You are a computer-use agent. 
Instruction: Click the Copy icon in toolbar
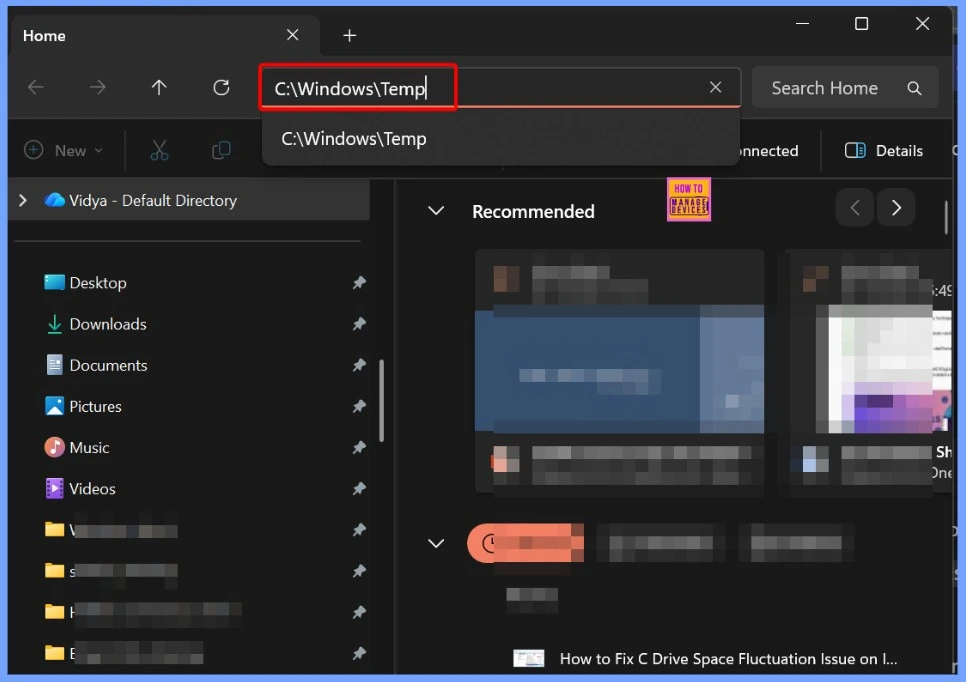tap(221, 150)
